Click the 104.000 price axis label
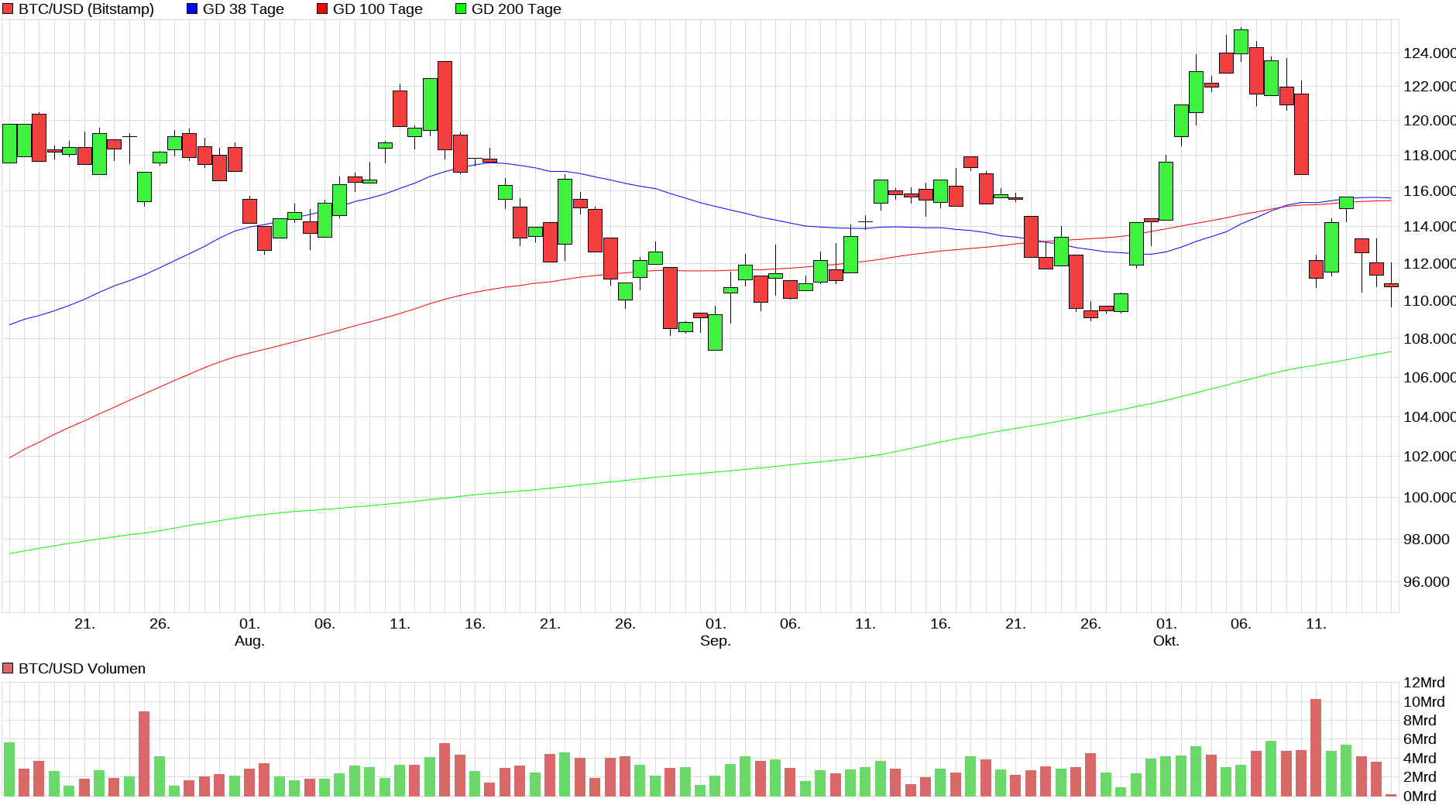 coord(1430,416)
